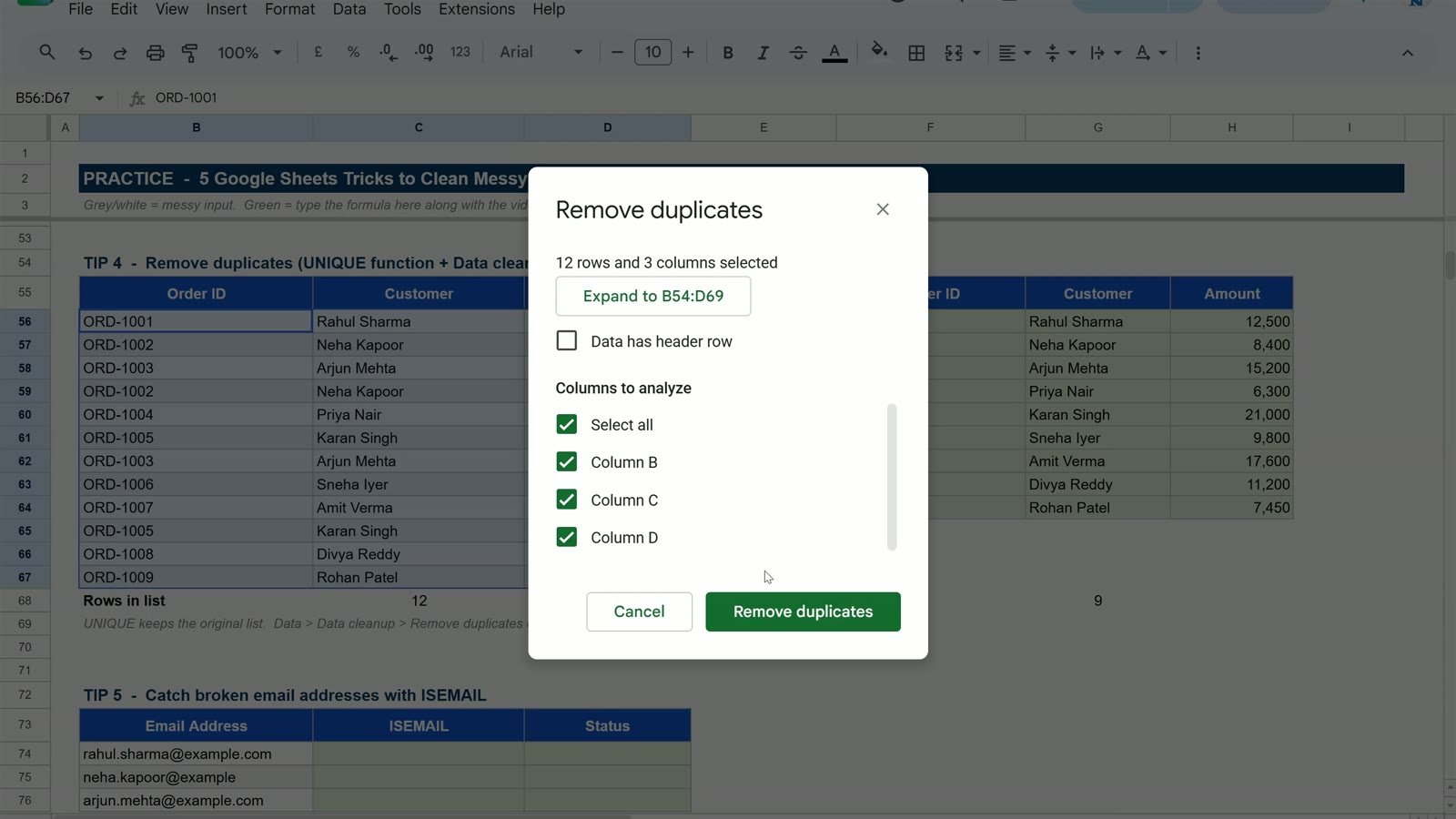
Task: Decrease font size minus button
Action: [617, 53]
